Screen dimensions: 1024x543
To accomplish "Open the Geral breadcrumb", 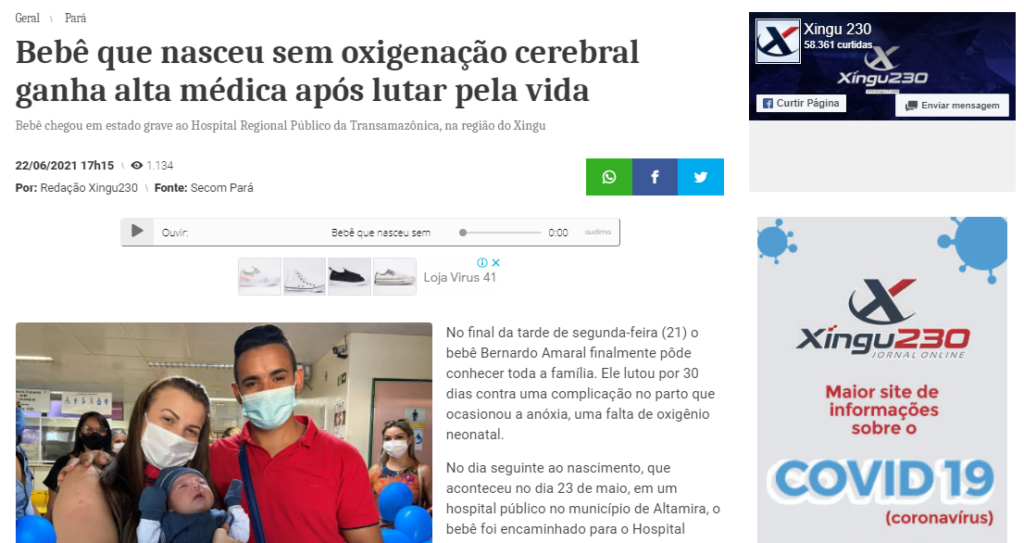I will (x=27, y=18).
